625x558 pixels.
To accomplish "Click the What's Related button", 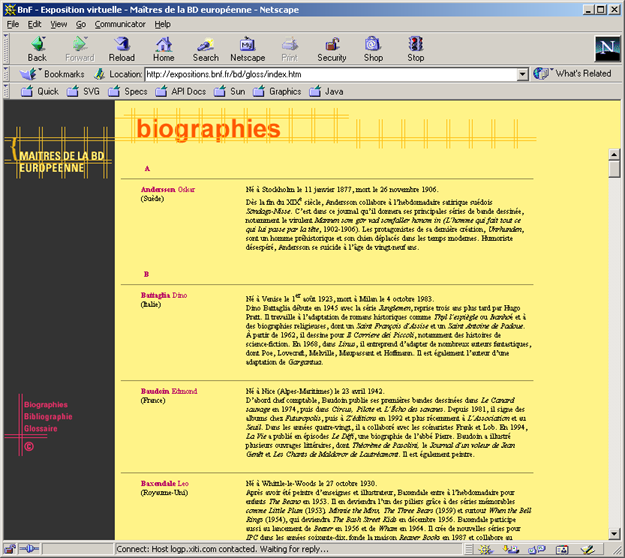I will (573, 74).
